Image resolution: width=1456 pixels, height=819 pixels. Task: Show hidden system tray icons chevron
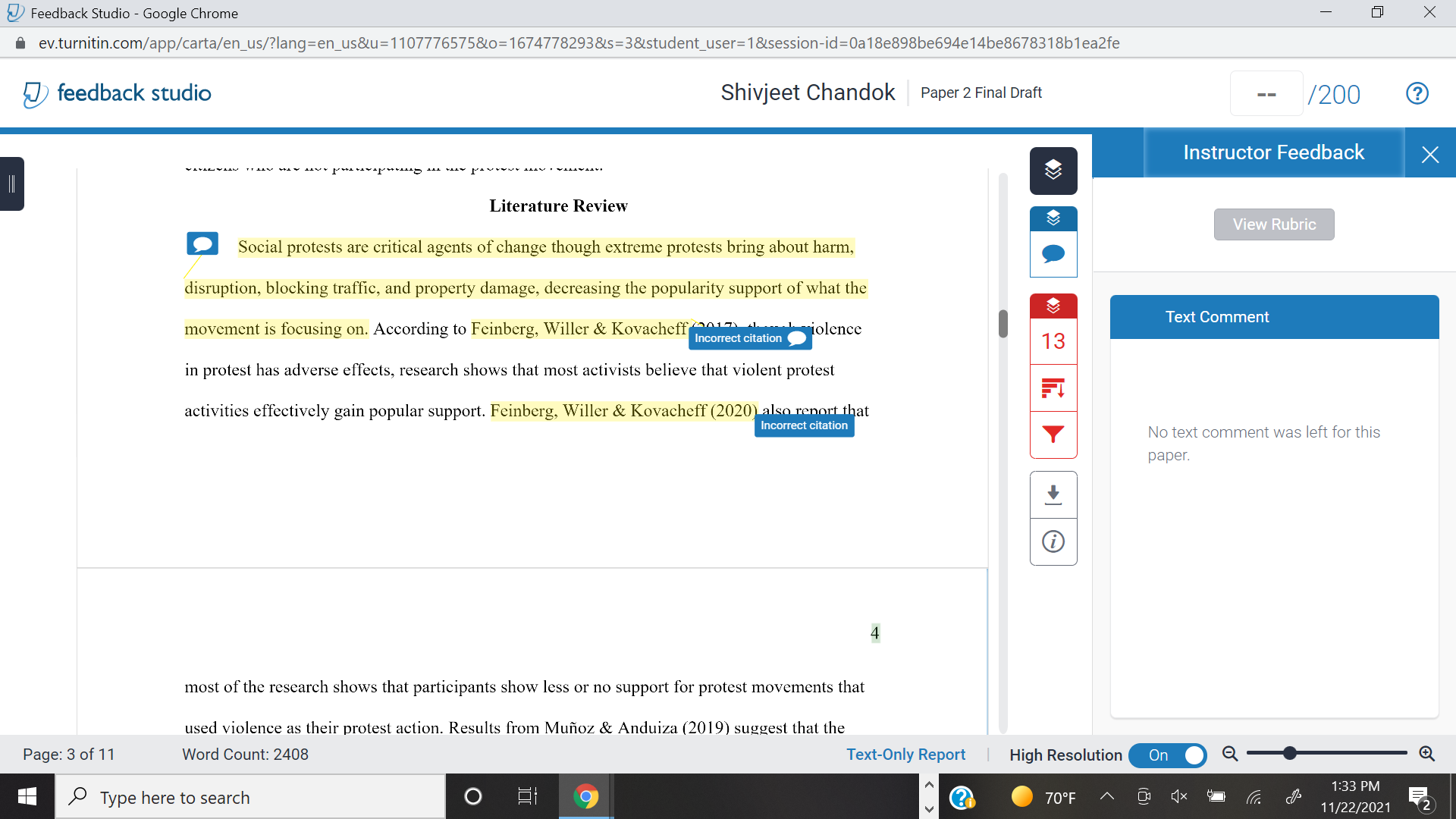(1106, 796)
